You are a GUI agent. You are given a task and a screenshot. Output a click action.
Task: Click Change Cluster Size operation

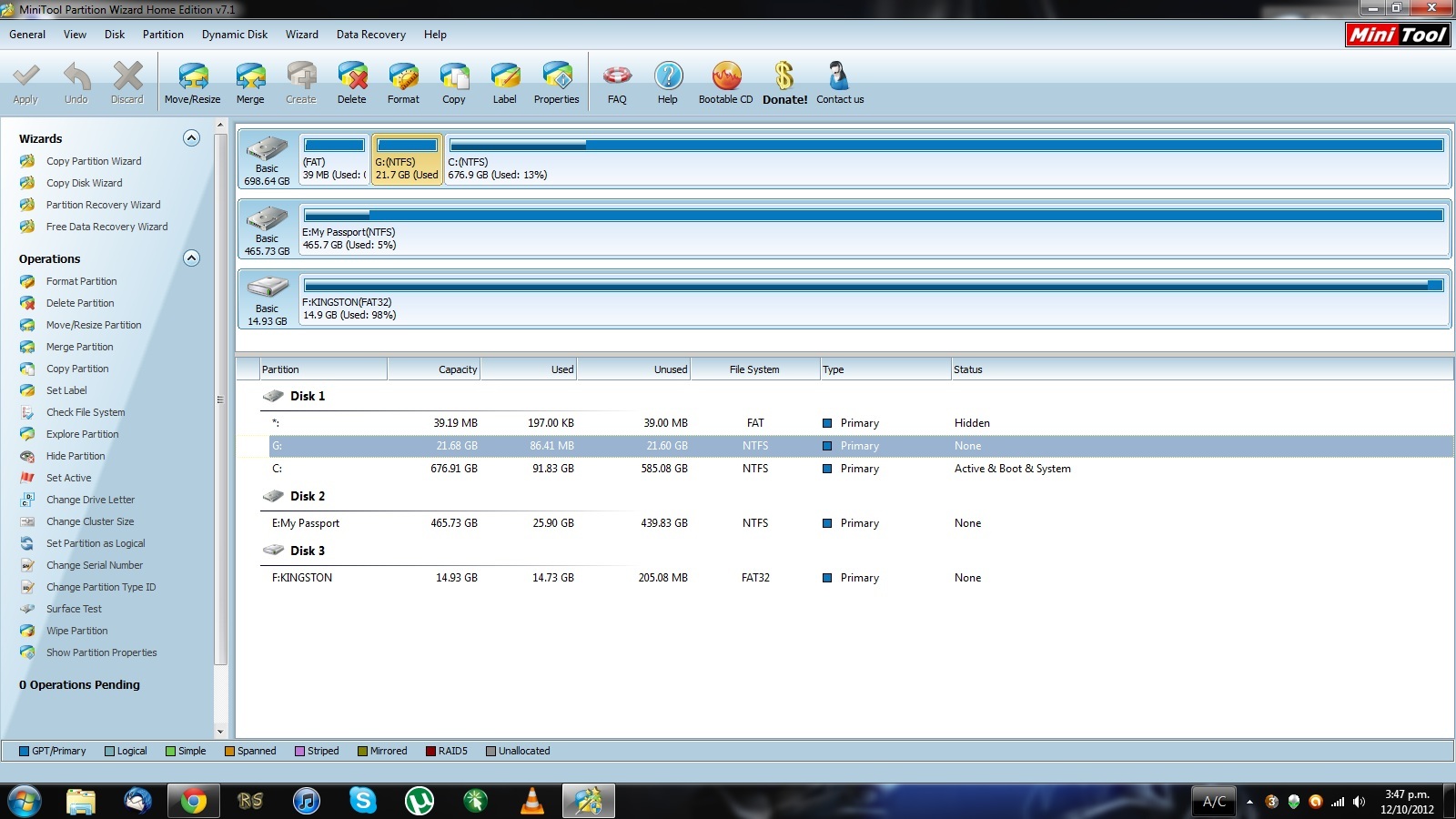[90, 521]
